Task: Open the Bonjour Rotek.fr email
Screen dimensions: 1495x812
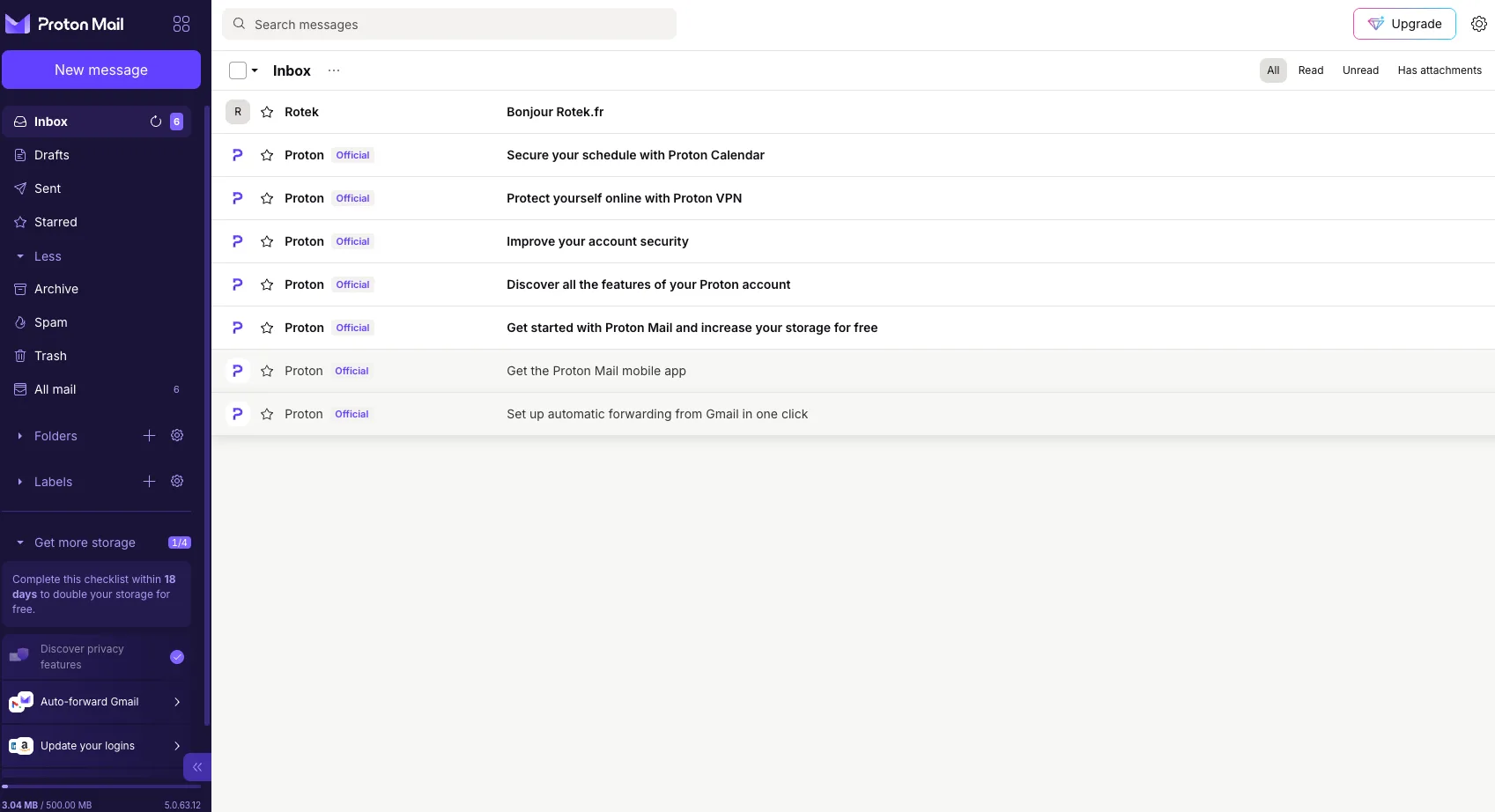Action: point(853,112)
